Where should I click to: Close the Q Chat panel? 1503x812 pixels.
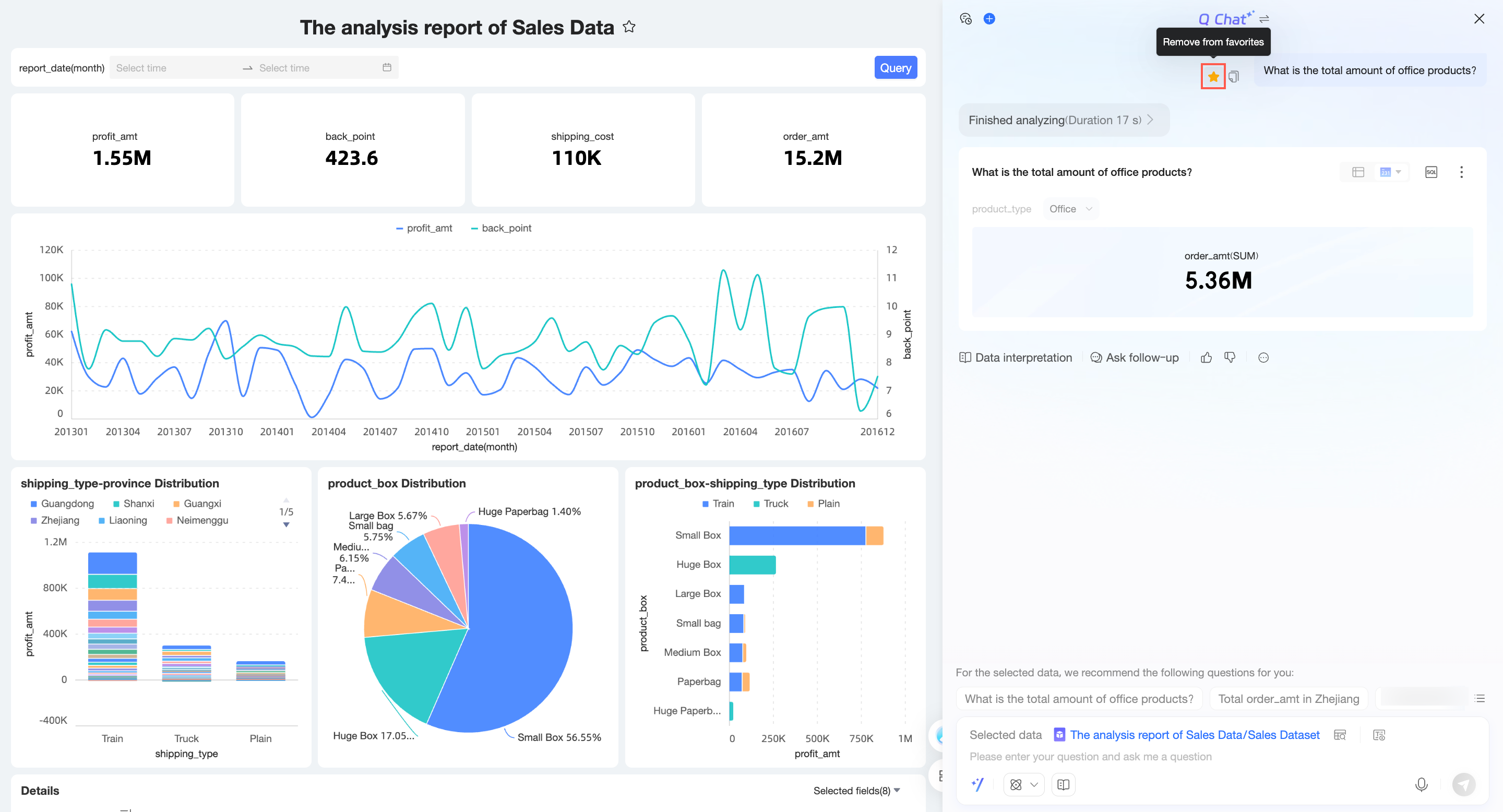point(1478,19)
